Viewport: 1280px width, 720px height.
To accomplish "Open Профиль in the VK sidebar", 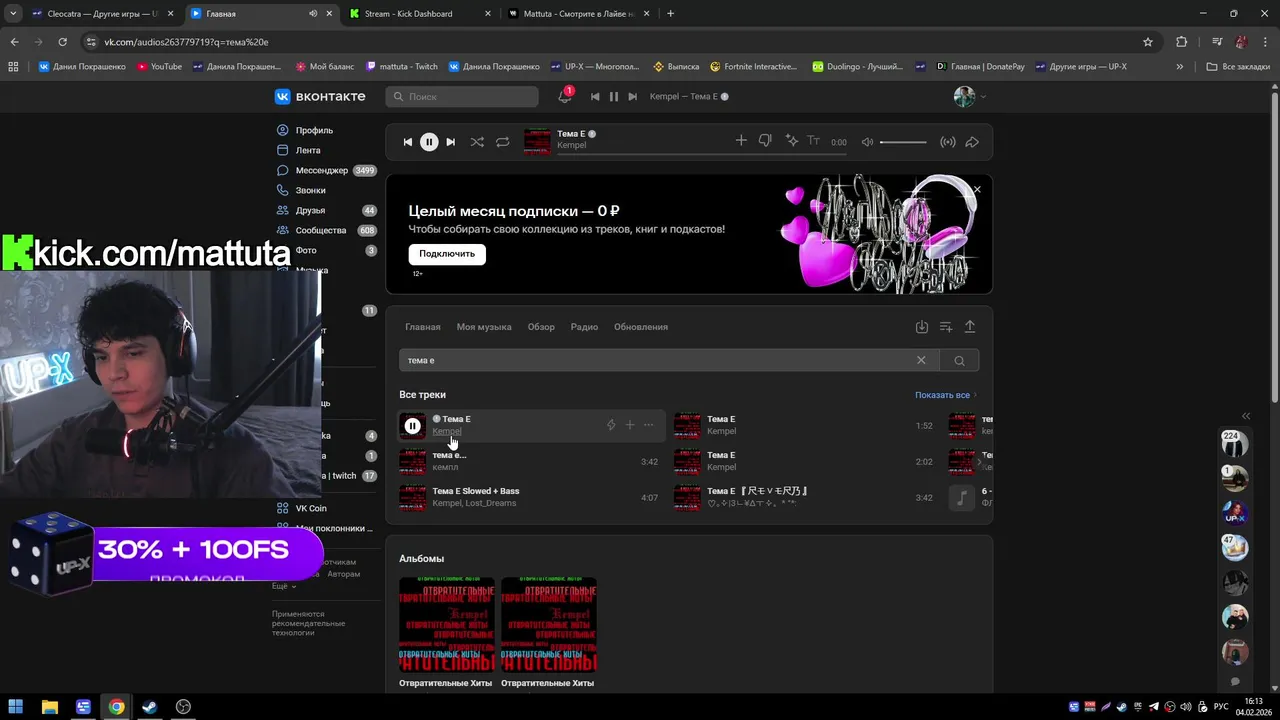I will [x=314, y=130].
